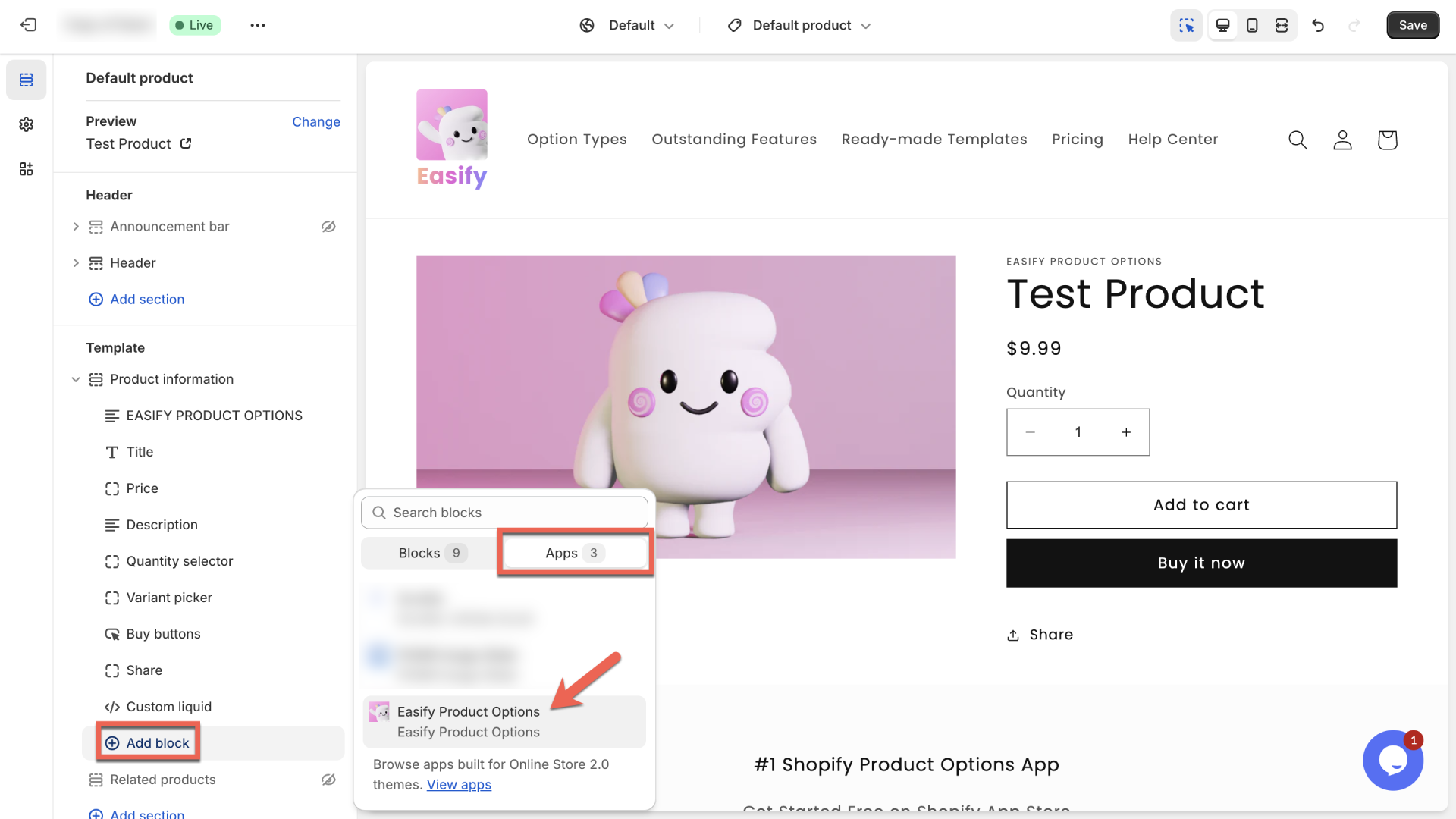The image size is (1456, 819).
Task: Open the Theme settings gear icon
Action: pyautogui.click(x=27, y=124)
